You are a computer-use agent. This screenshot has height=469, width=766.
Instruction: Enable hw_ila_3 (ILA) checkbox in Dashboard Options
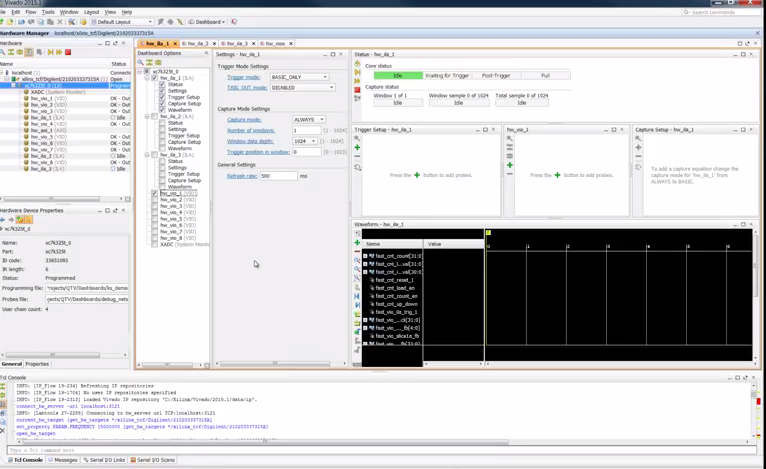point(155,155)
